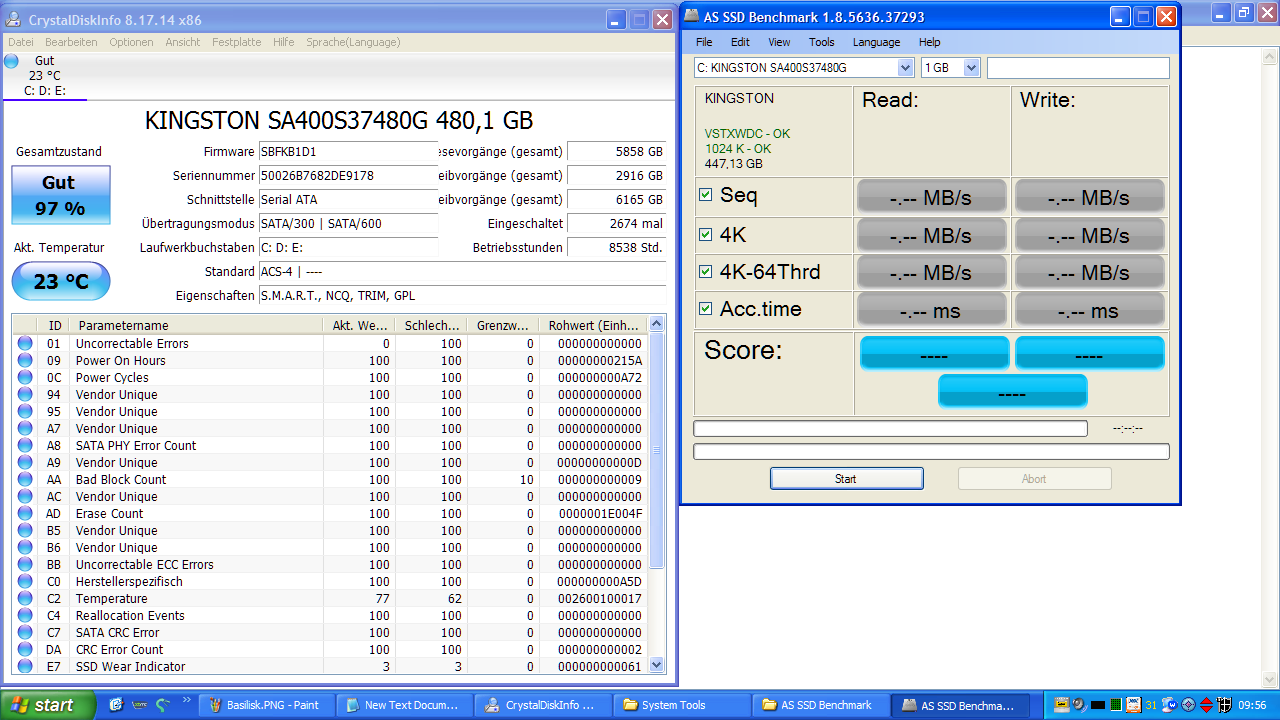Screen dimensions: 1280x720
Task: Open the AS SSD Benchmark folder taskbar item
Action: pyautogui.click(x=818, y=705)
